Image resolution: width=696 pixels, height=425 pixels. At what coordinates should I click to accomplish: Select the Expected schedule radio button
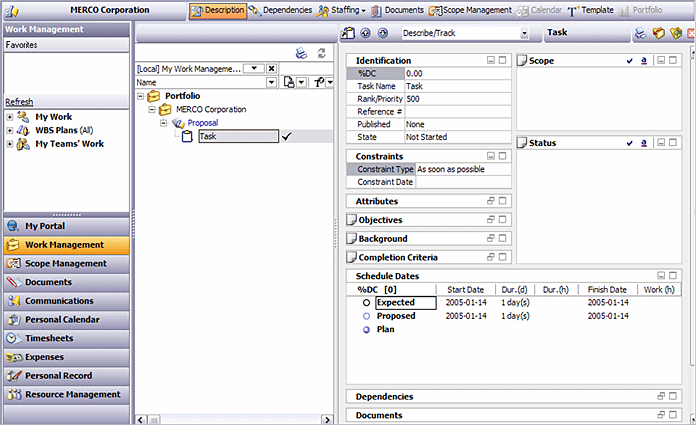pos(366,303)
